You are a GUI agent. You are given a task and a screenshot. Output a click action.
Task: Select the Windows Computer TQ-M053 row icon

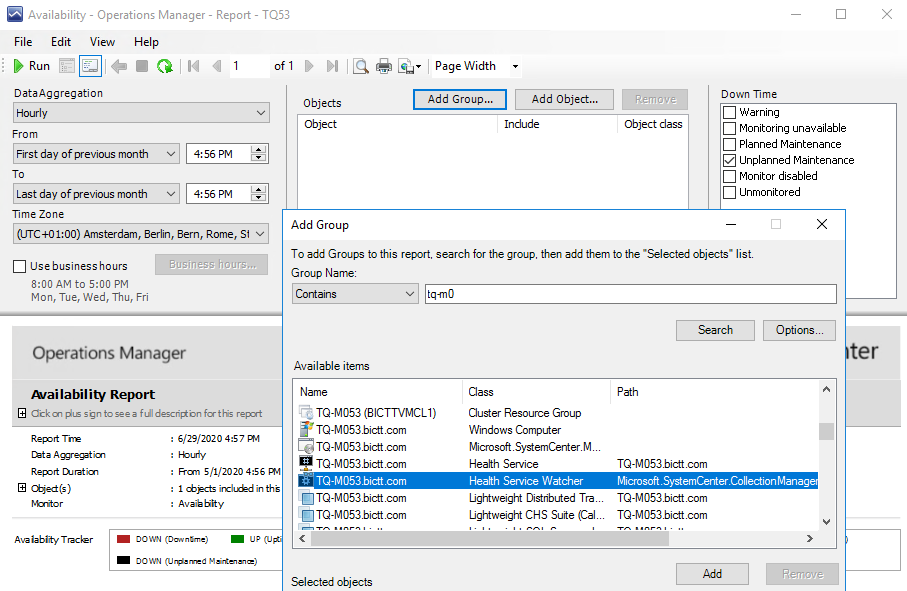(x=306, y=430)
